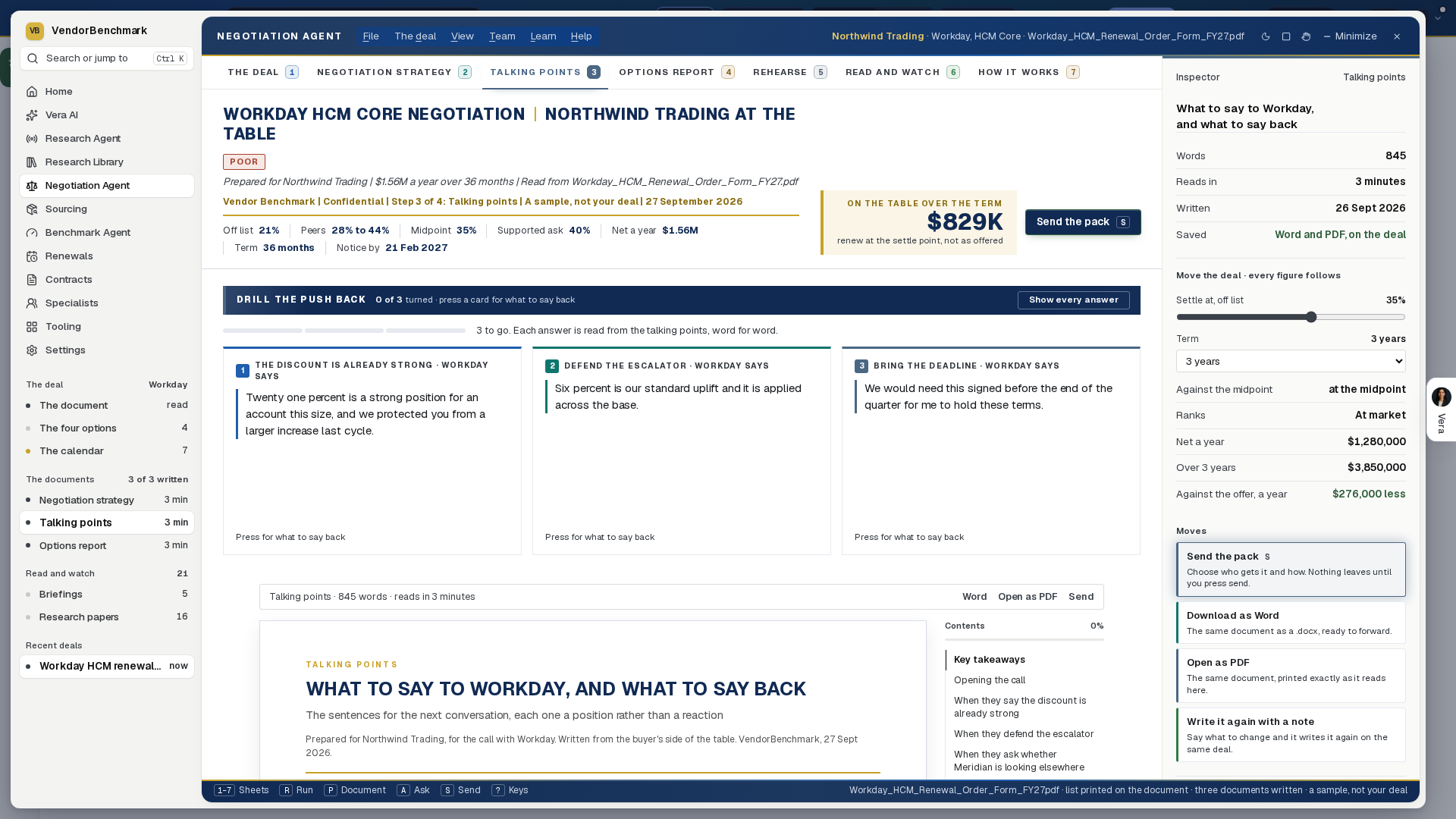The width and height of the screenshot is (1456, 819).
Task: Open the Benchmark Agent sidebar item
Action: [106, 233]
